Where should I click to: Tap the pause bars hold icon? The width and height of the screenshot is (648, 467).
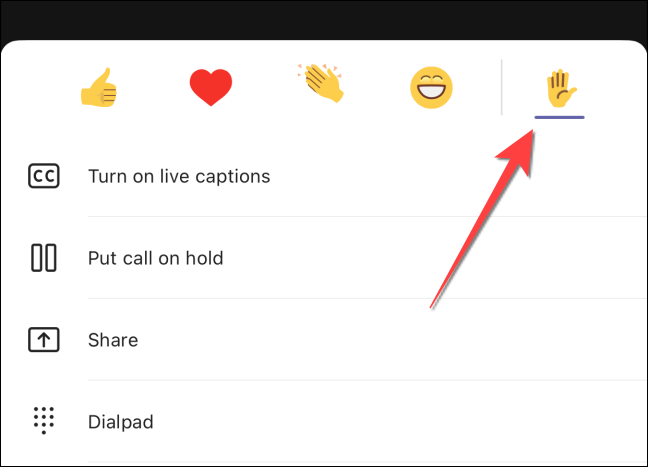(44, 258)
